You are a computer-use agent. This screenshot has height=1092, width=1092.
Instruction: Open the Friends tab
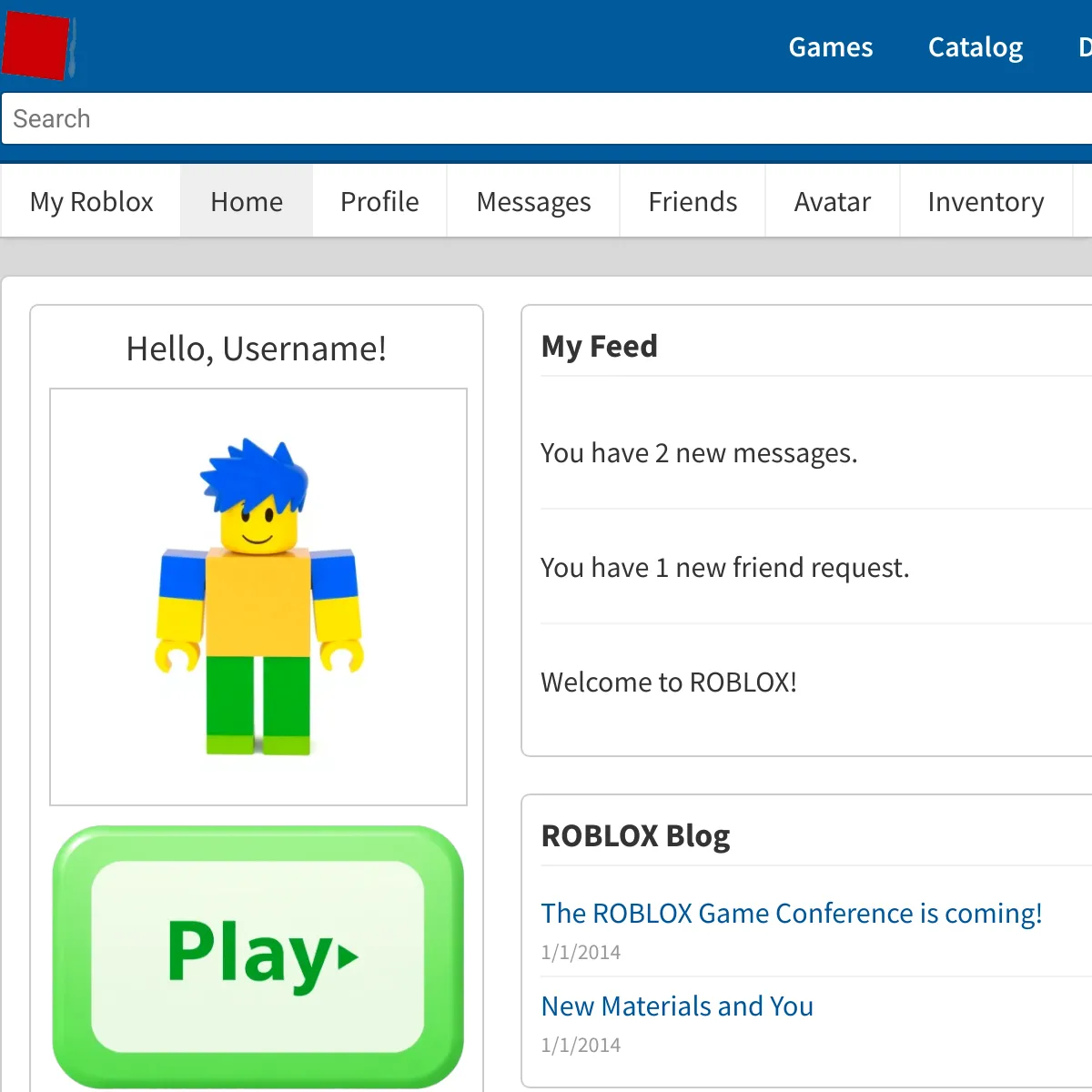click(x=693, y=201)
